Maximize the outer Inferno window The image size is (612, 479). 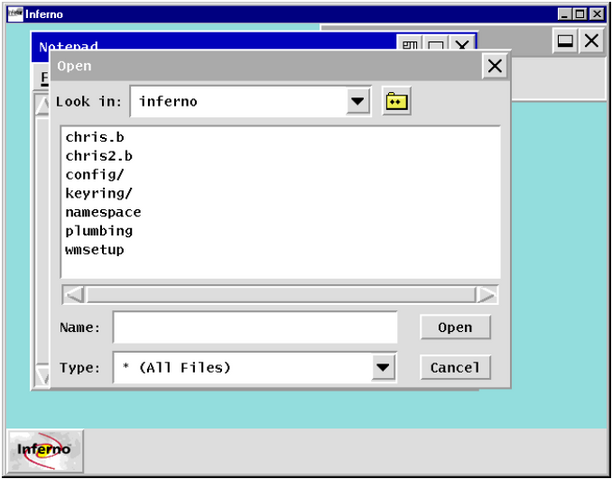pyautogui.click(x=580, y=14)
